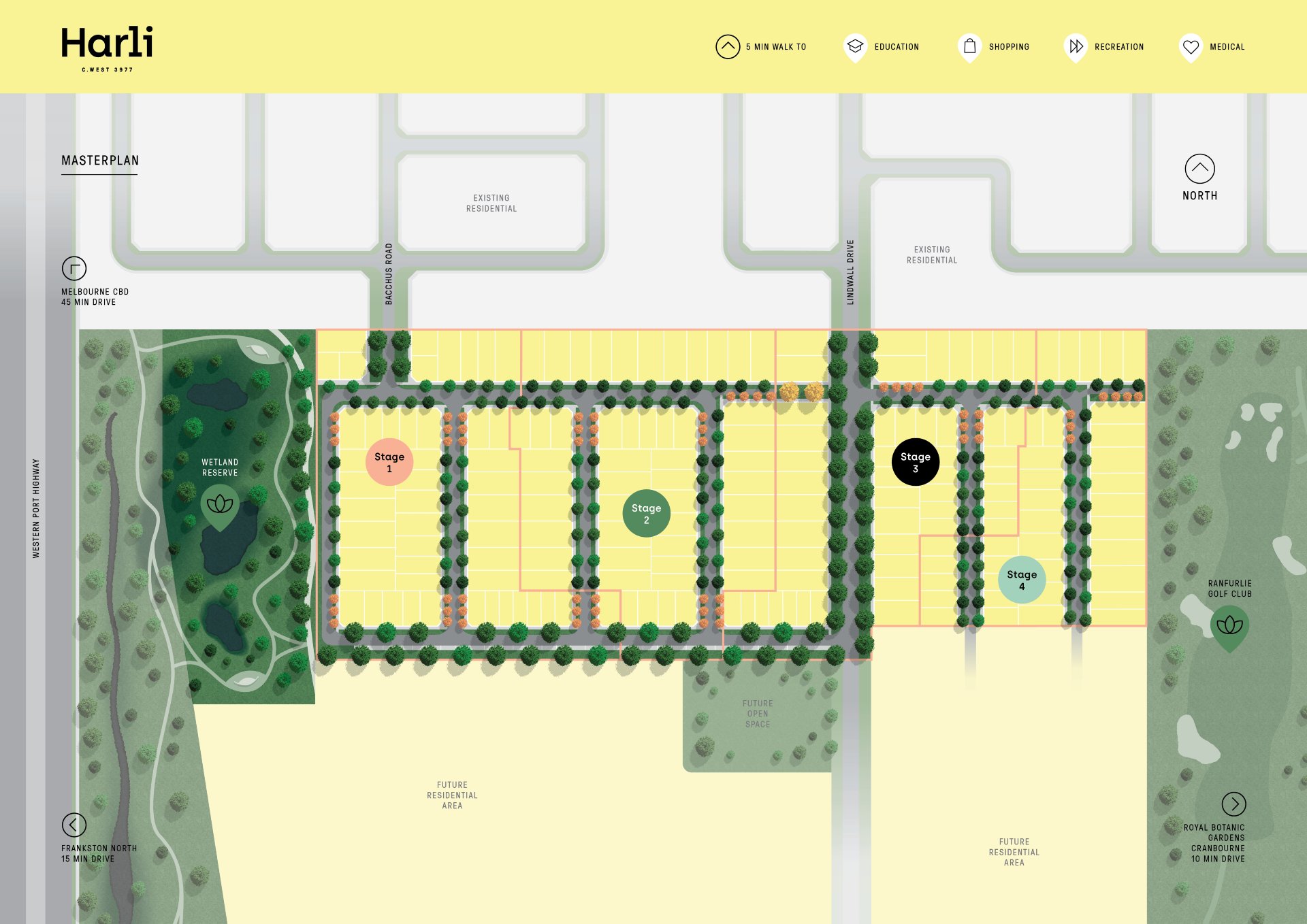Image resolution: width=1307 pixels, height=924 pixels.
Task: Toggle the Stage 3 marker
Action: pyautogui.click(x=916, y=461)
